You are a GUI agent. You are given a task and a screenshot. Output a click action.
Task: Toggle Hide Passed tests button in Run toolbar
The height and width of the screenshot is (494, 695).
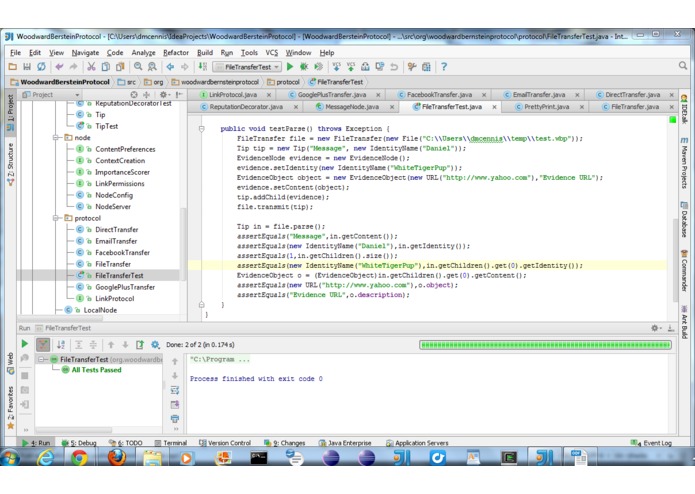43,345
